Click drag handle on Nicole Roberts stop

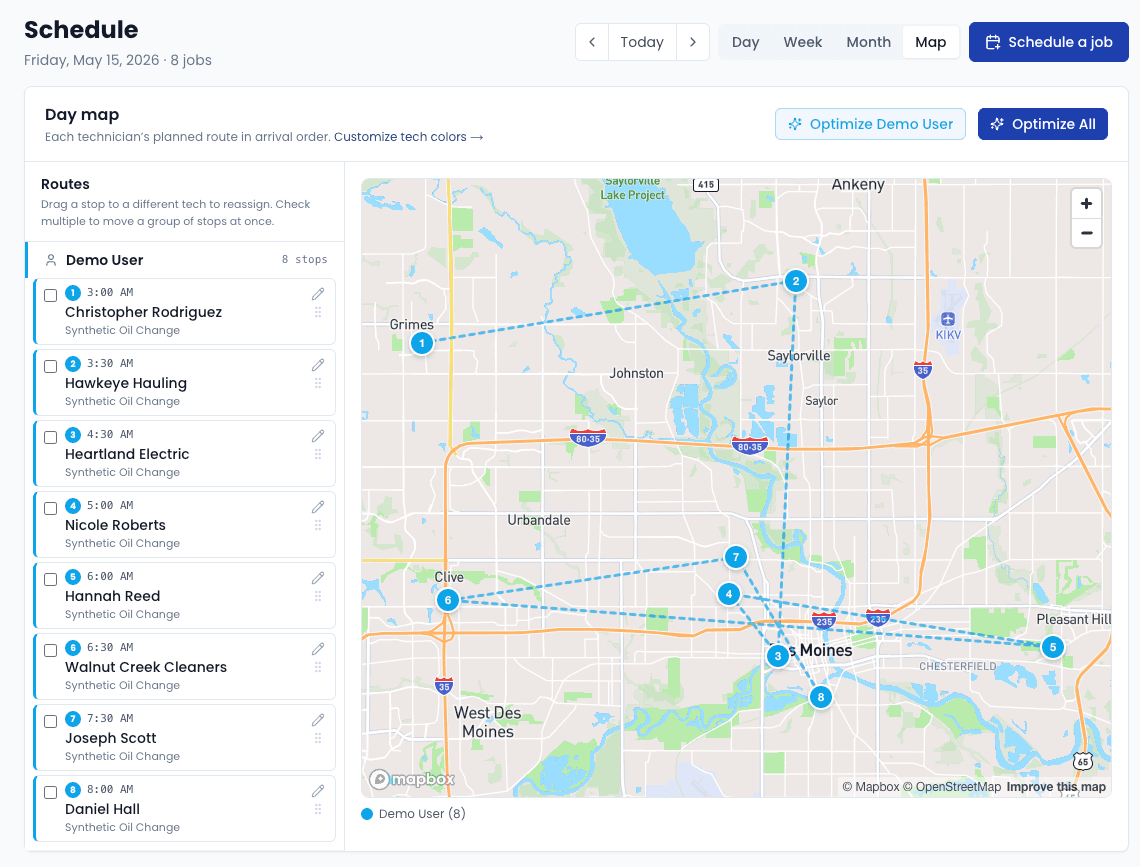318,525
